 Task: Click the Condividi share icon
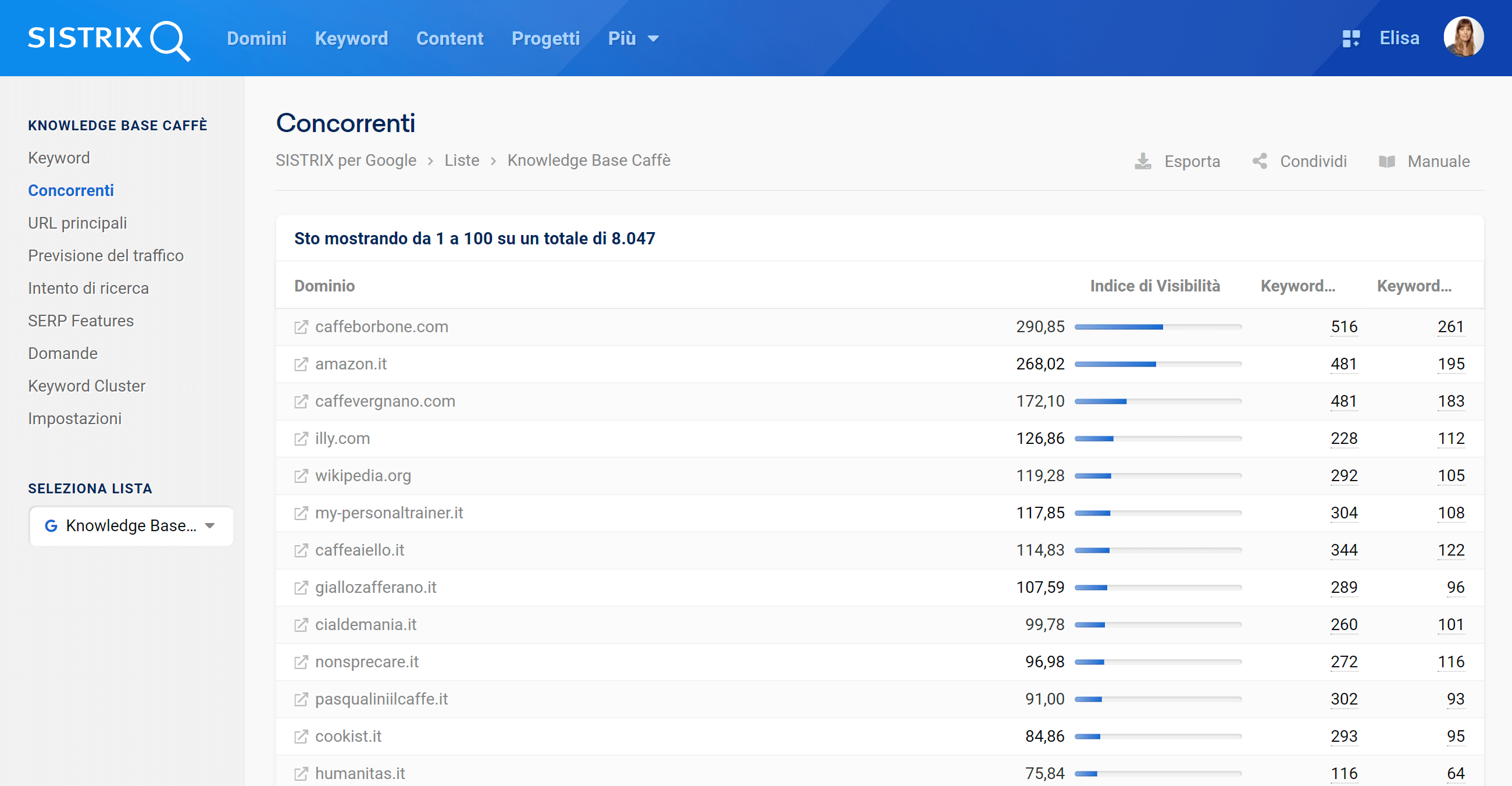point(1260,161)
